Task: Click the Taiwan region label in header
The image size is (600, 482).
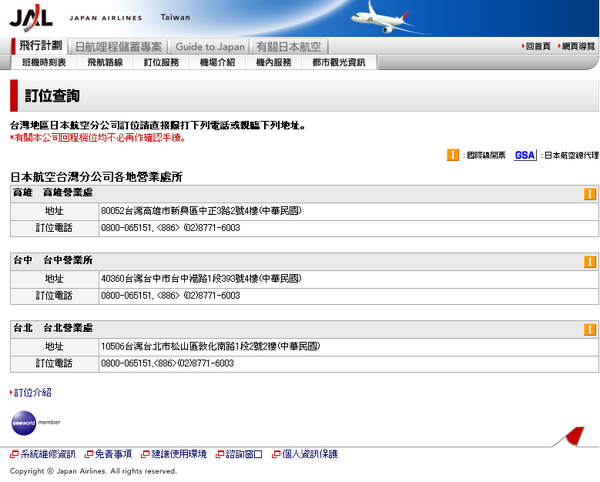Action: 175,17
